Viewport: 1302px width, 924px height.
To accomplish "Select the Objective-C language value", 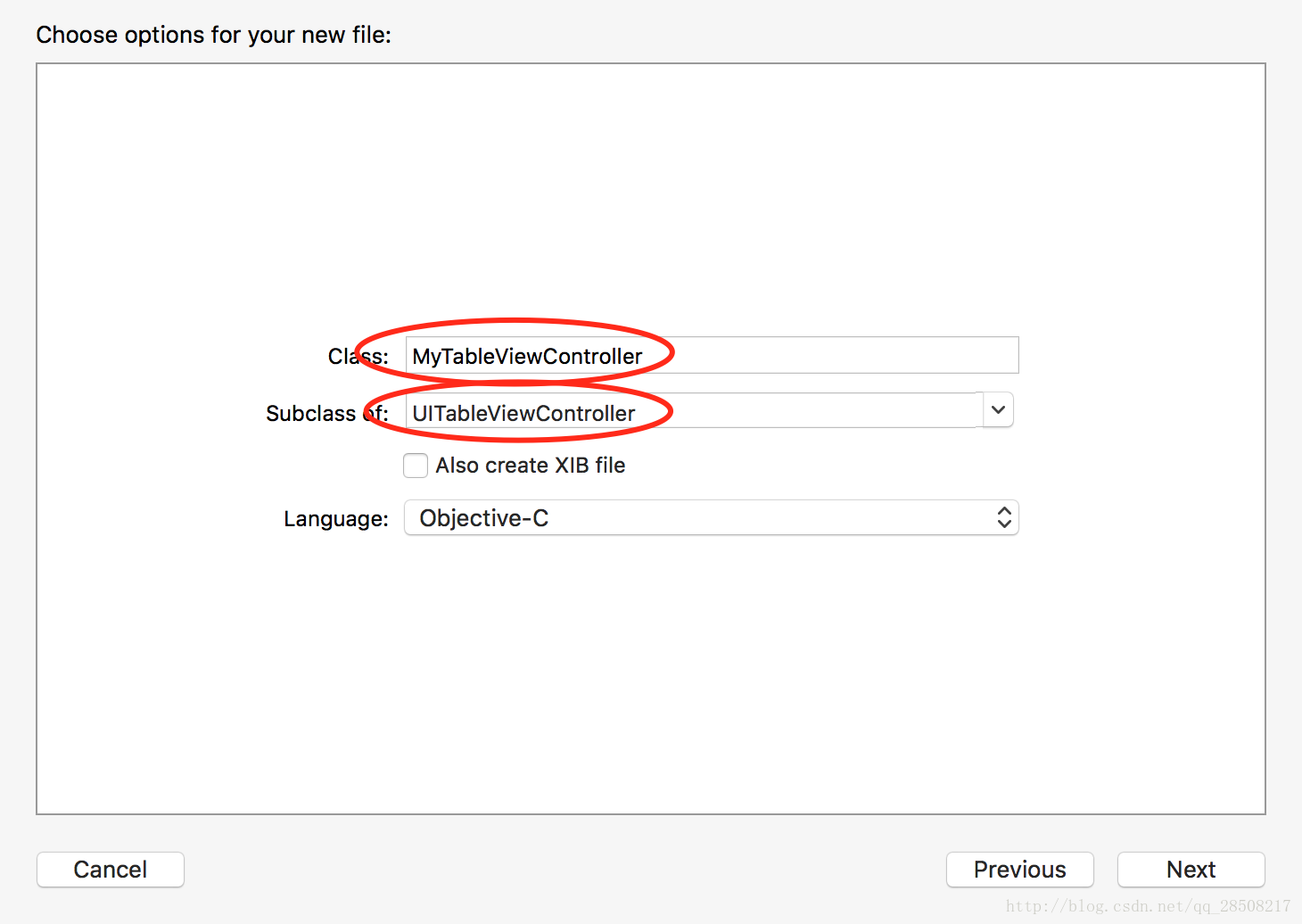I will click(x=484, y=518).
